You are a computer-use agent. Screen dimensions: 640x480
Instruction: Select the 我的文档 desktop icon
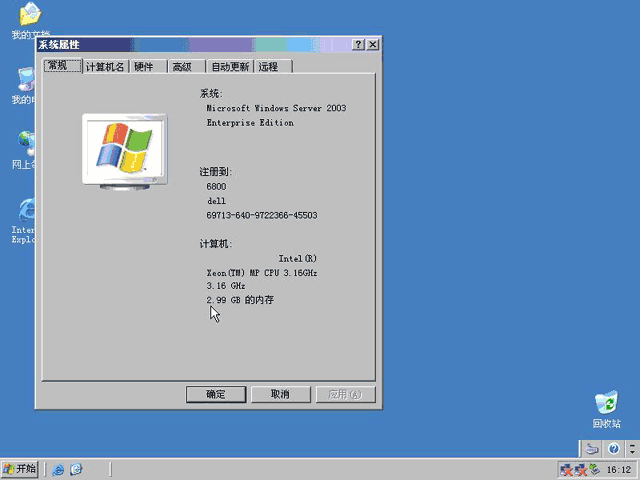[31, 20]
